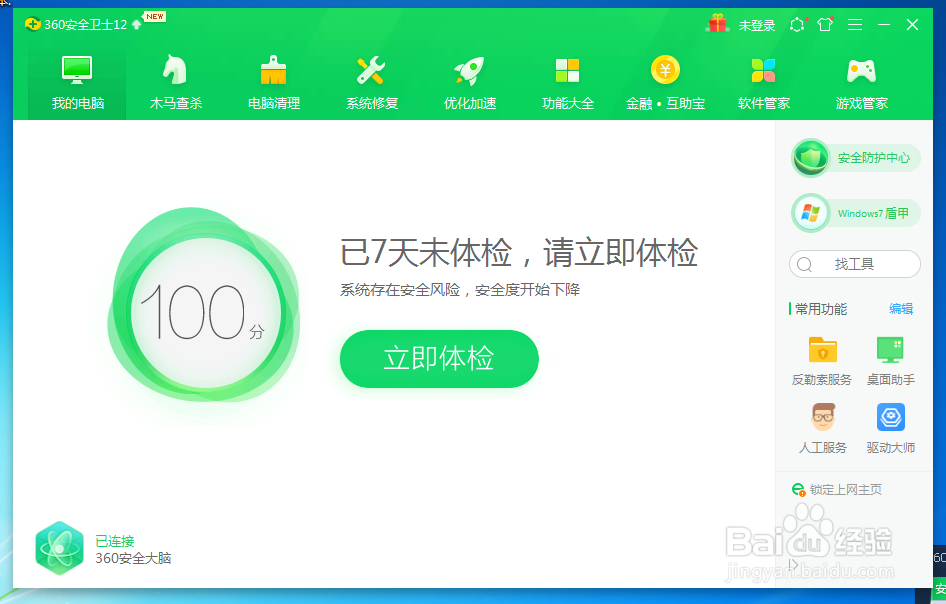Open 功能大全 tab
Viewport: 946px width, 604px height.
coord(568,83)
